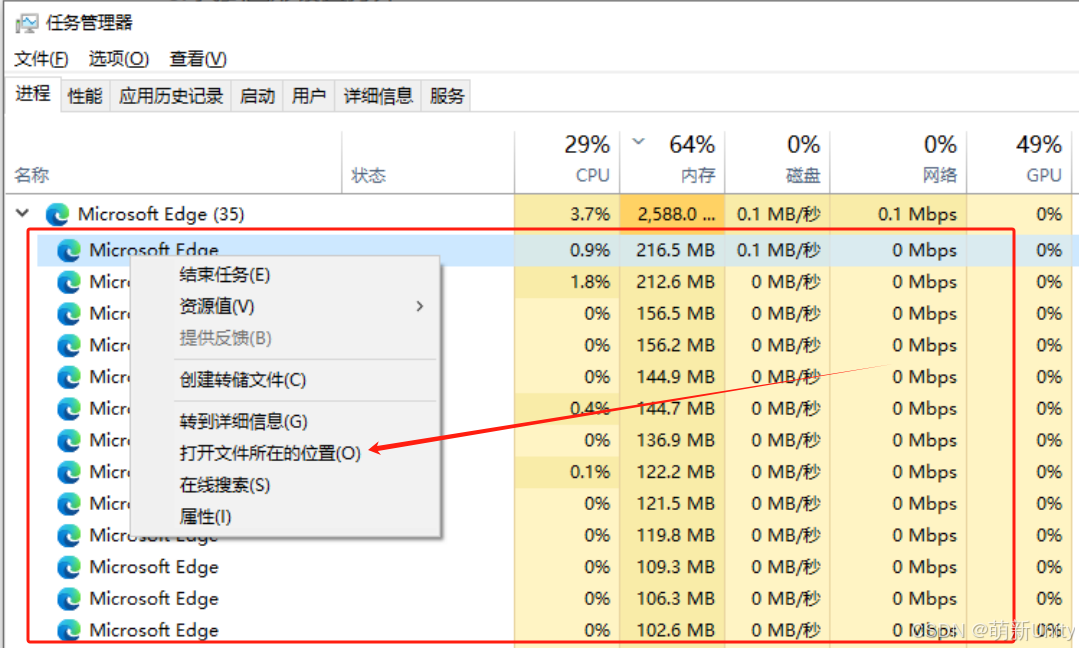
Task: Click Edge icon in 144.9 MB row
Action: (69, 377)
